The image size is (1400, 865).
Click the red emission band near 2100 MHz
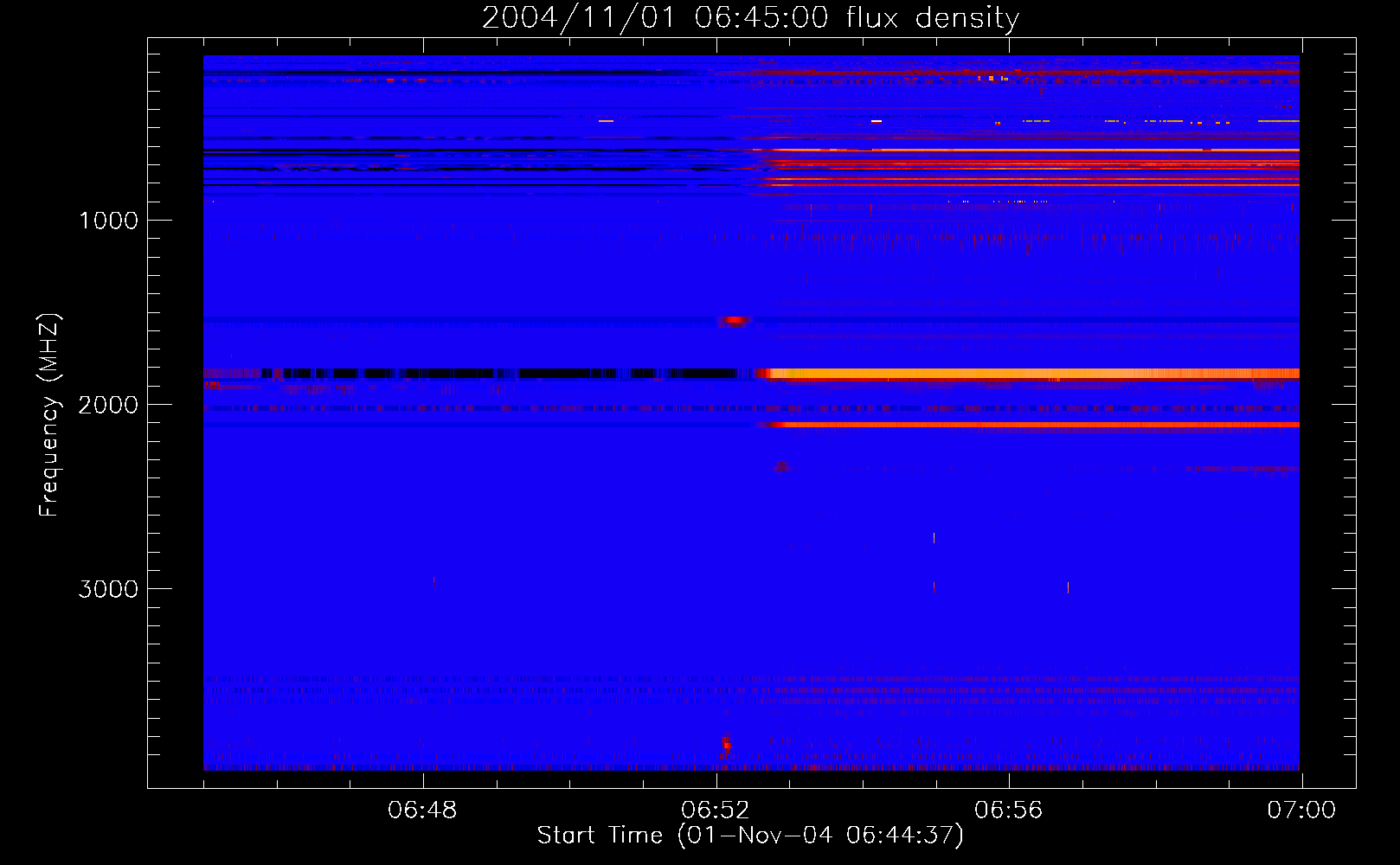[x=1030, y=425]
